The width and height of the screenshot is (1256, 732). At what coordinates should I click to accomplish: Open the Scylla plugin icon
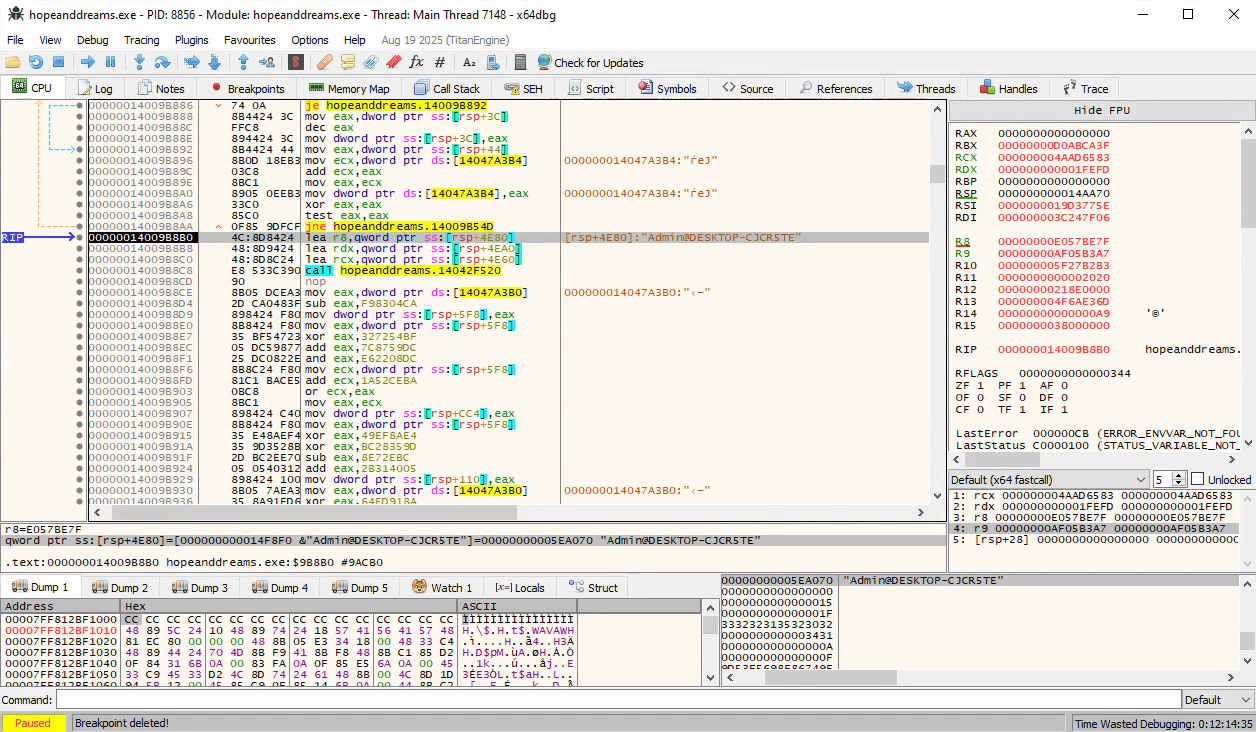(x=295, y=62)
